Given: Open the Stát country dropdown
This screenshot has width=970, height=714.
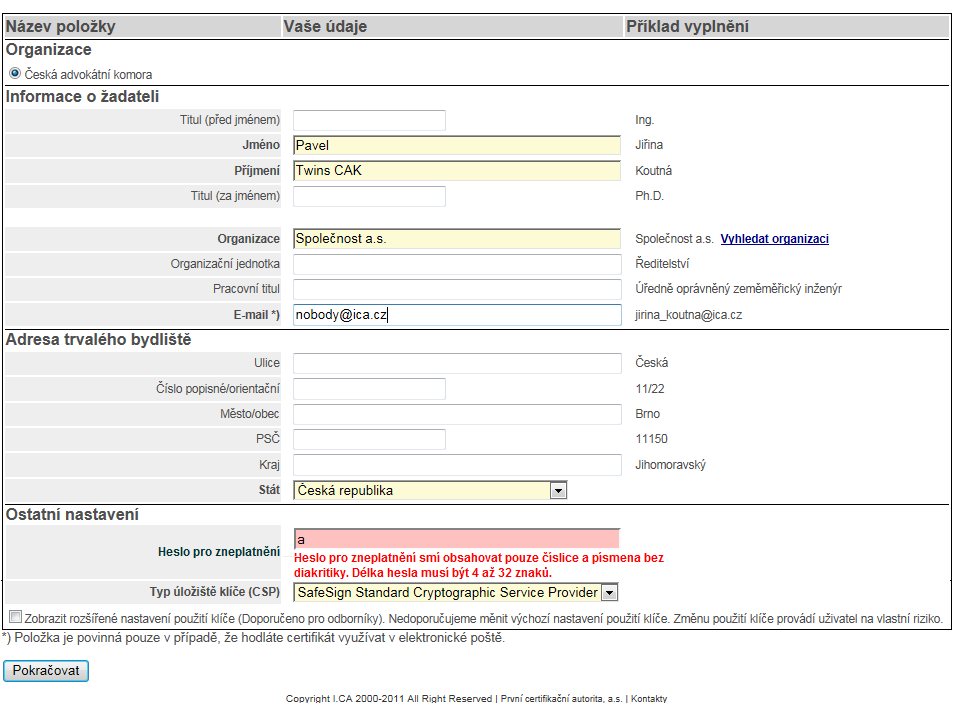Looking at the screenshot, I should (x=430, y=491).
